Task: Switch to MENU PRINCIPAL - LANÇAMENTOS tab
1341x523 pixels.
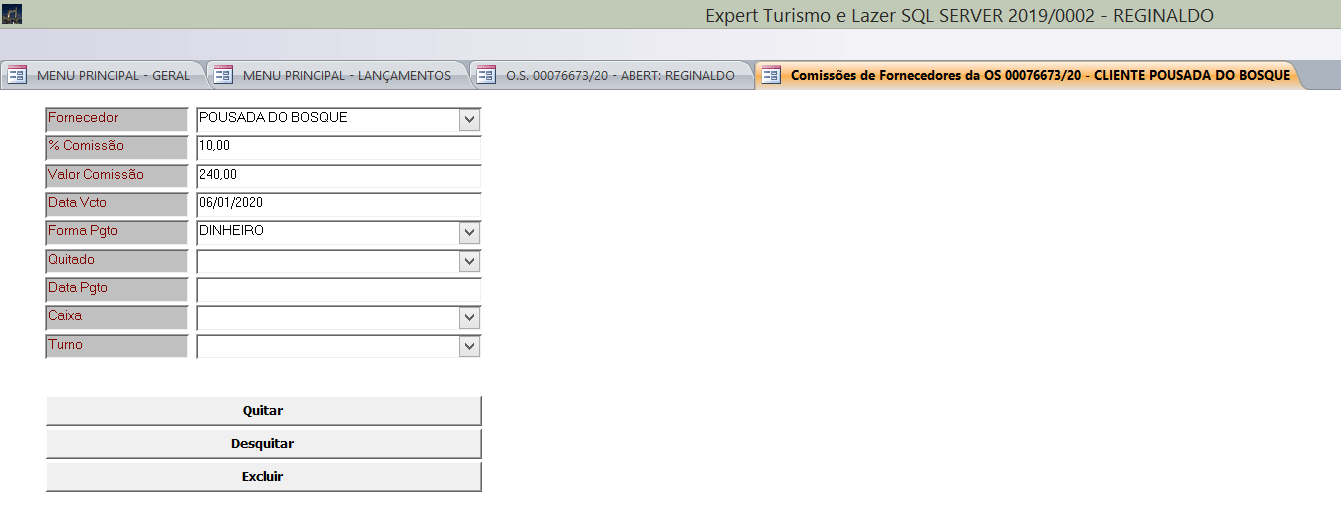Action: pyautogui.click(x=346, y=75)
